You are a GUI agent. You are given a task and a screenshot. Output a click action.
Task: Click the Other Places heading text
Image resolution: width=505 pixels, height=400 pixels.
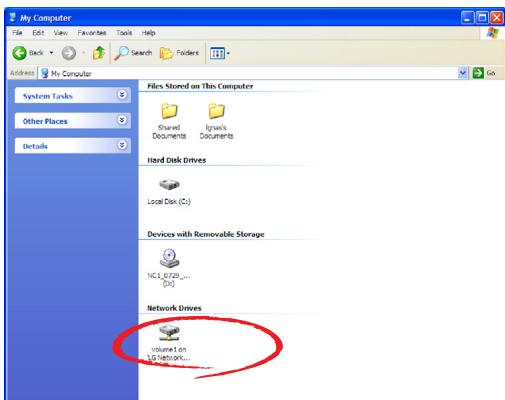45,121
